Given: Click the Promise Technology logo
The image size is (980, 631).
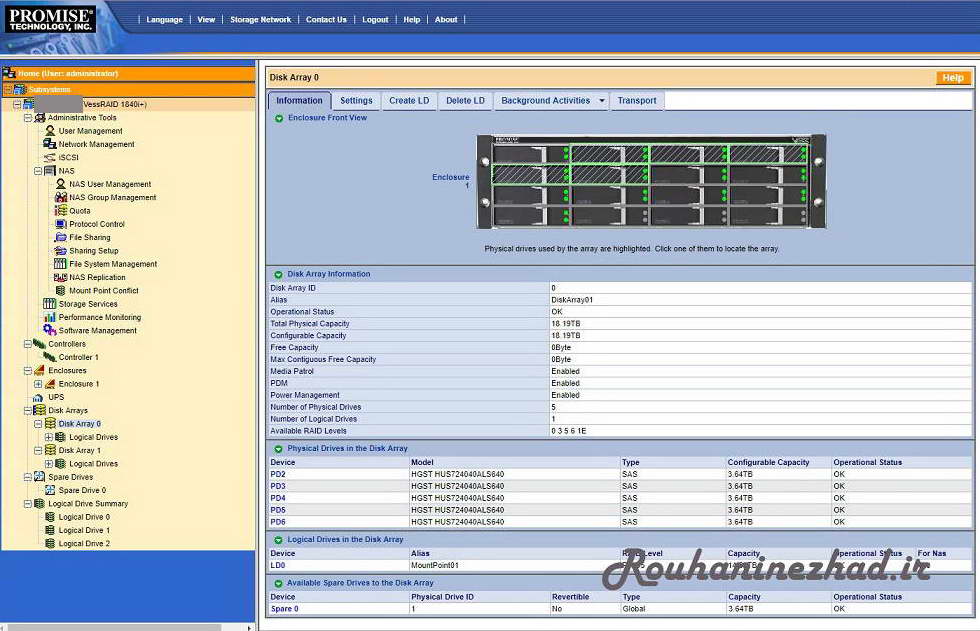Looking at the screenshot, I should 51,19.
